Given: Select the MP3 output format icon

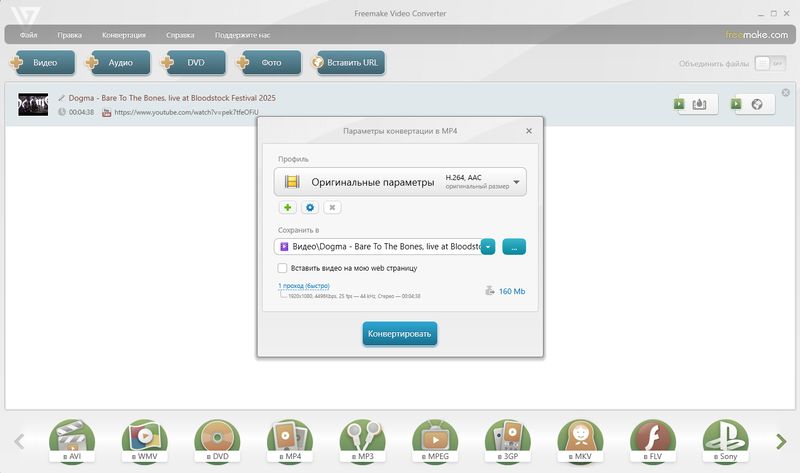Looking at the screenshot, I should point(361,438).
